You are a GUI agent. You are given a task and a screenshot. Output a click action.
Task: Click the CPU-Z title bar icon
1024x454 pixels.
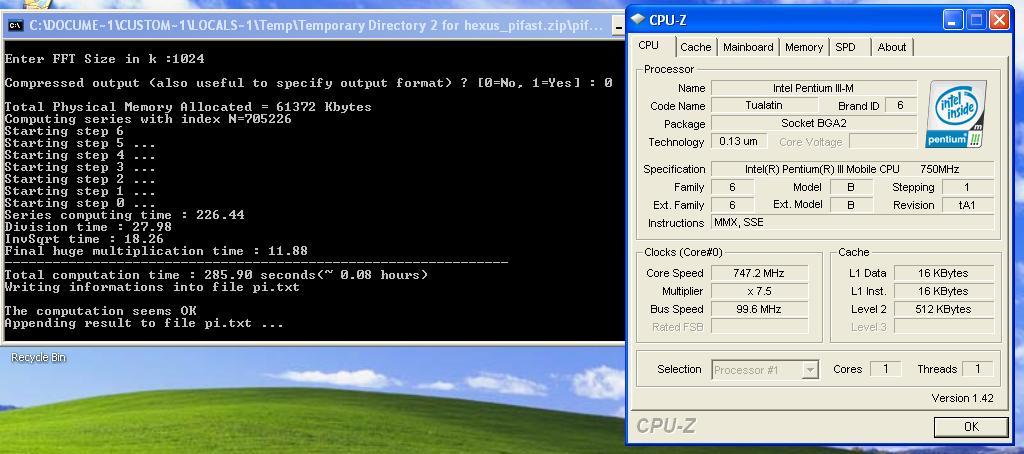coord(637,20)
